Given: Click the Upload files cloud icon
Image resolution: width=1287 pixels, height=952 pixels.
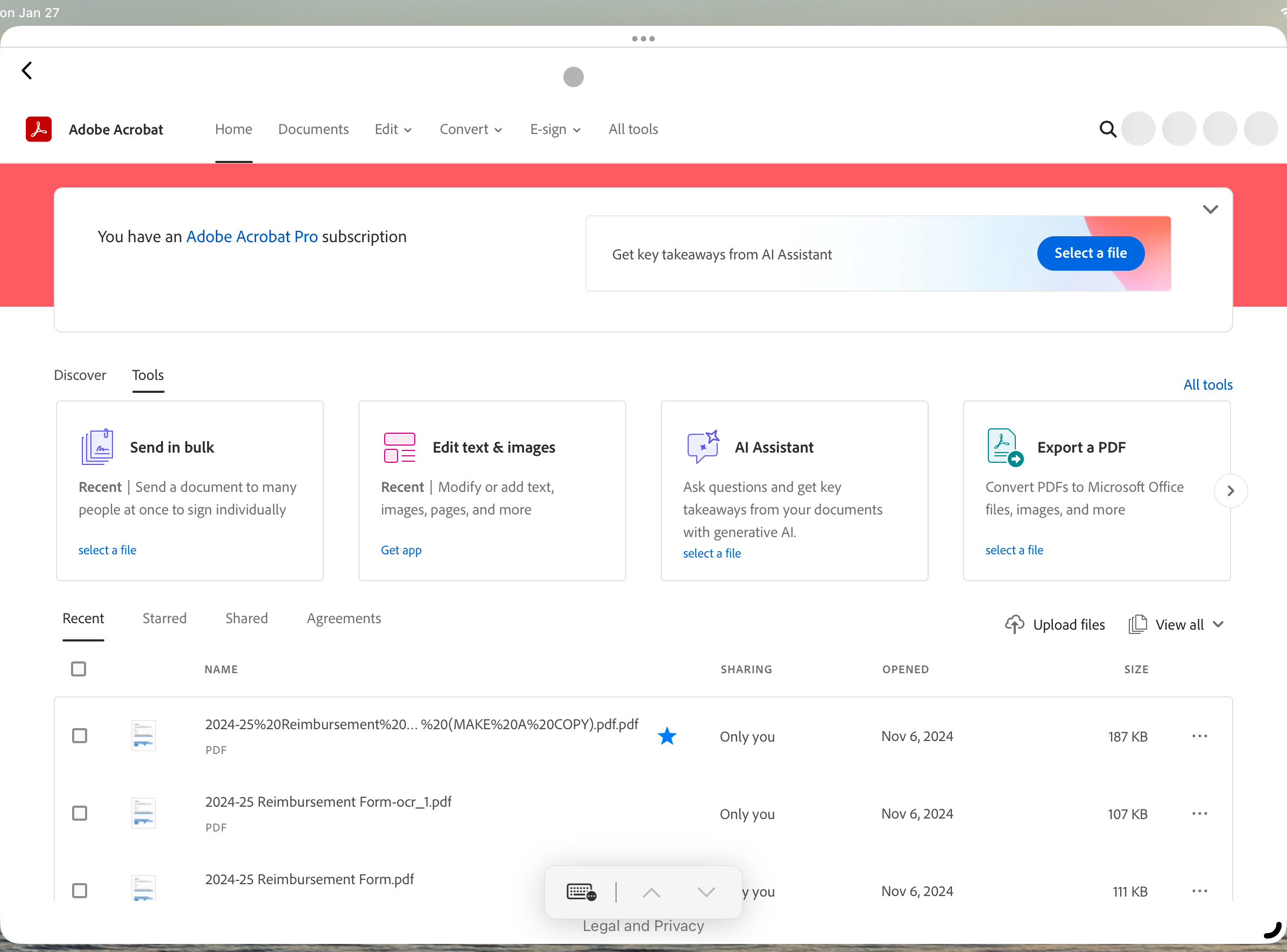Looking at the screenshot, I should 1015,624.
